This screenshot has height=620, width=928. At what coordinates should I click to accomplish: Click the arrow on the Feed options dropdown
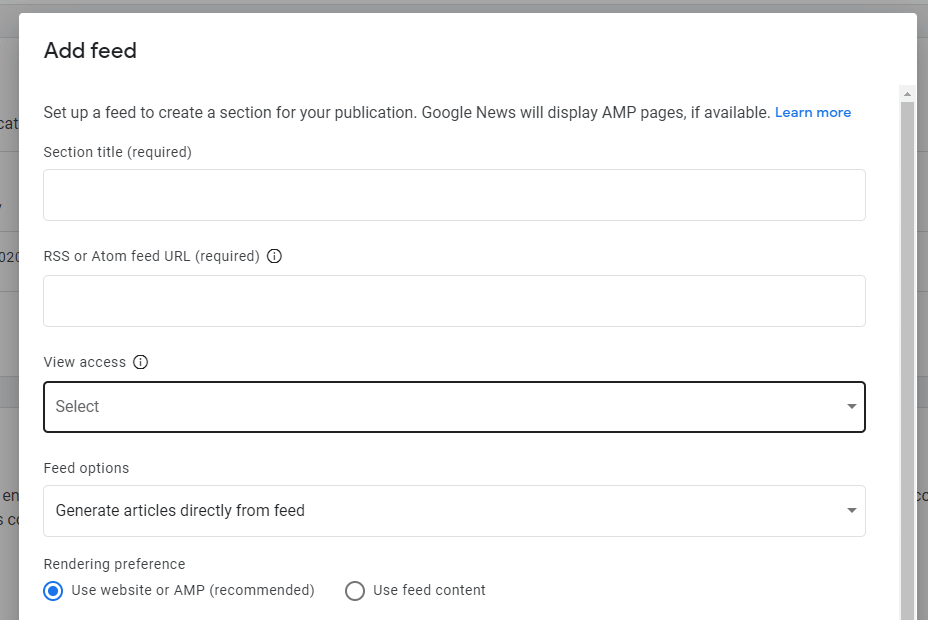coord(851,511)
